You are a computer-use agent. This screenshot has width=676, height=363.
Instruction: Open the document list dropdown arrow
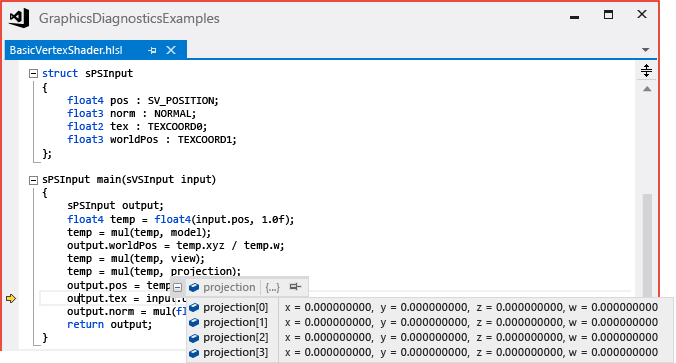coord(645,50)
